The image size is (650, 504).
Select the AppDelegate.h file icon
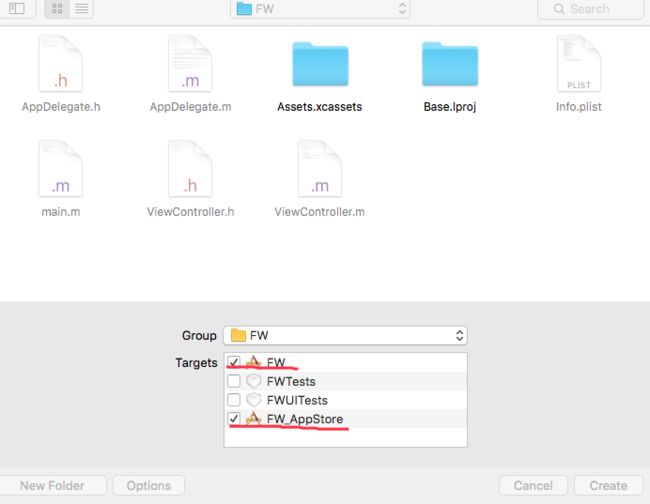pos(61,63)
